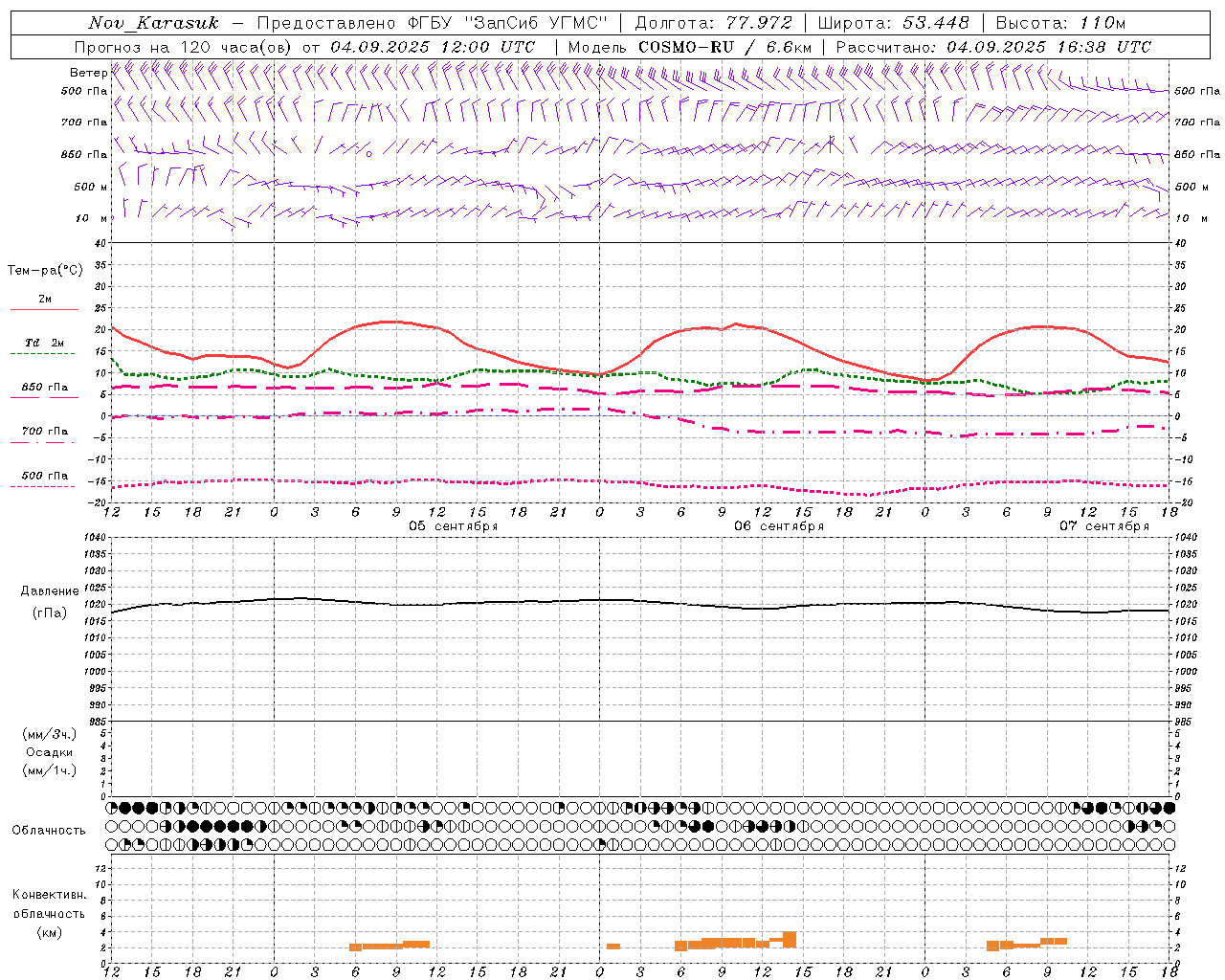Click the date label "05 сентября"
Screen dimensions: 1225x980
coord(454,526)
